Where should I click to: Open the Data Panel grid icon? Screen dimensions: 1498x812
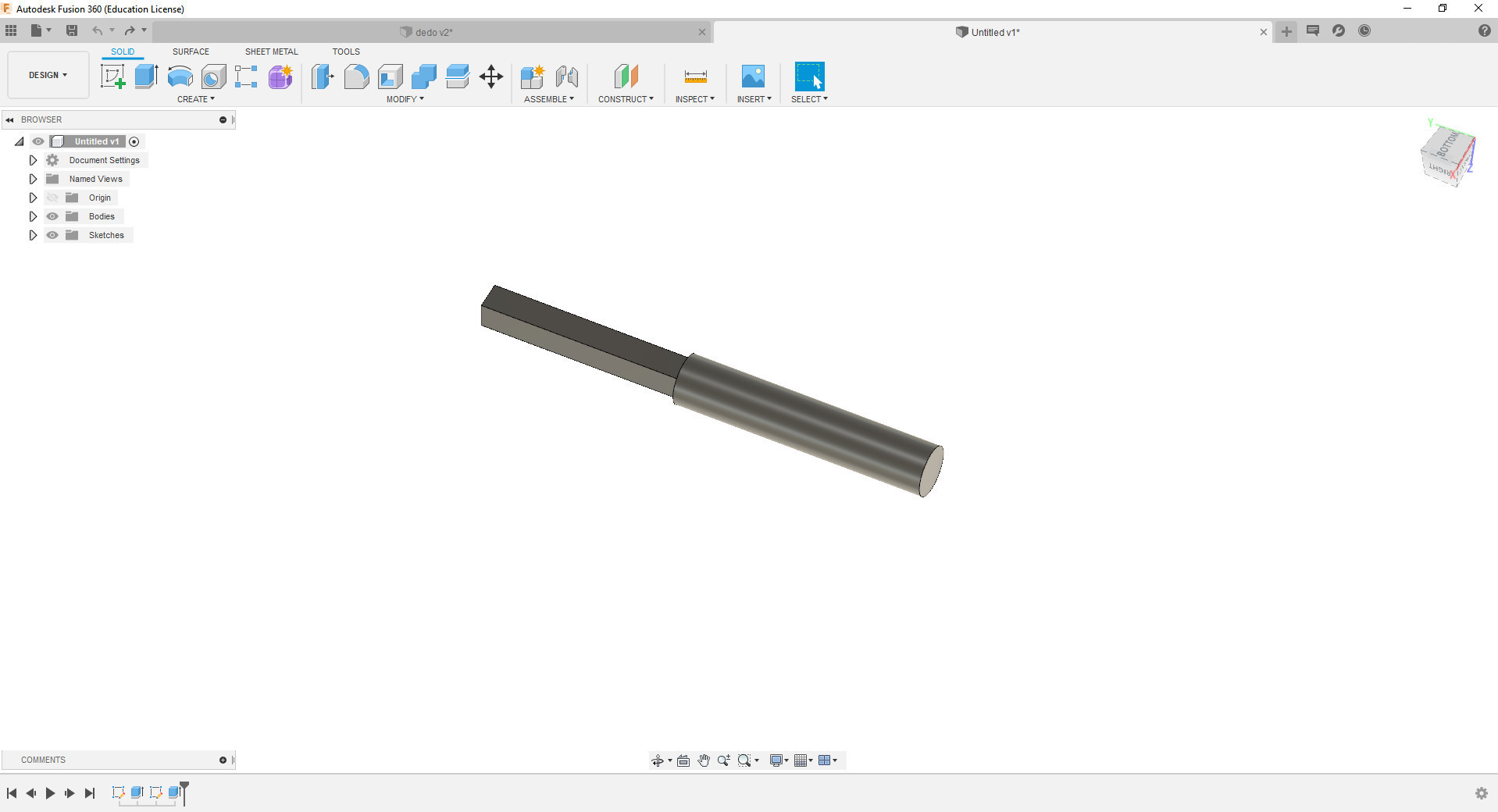11,30
